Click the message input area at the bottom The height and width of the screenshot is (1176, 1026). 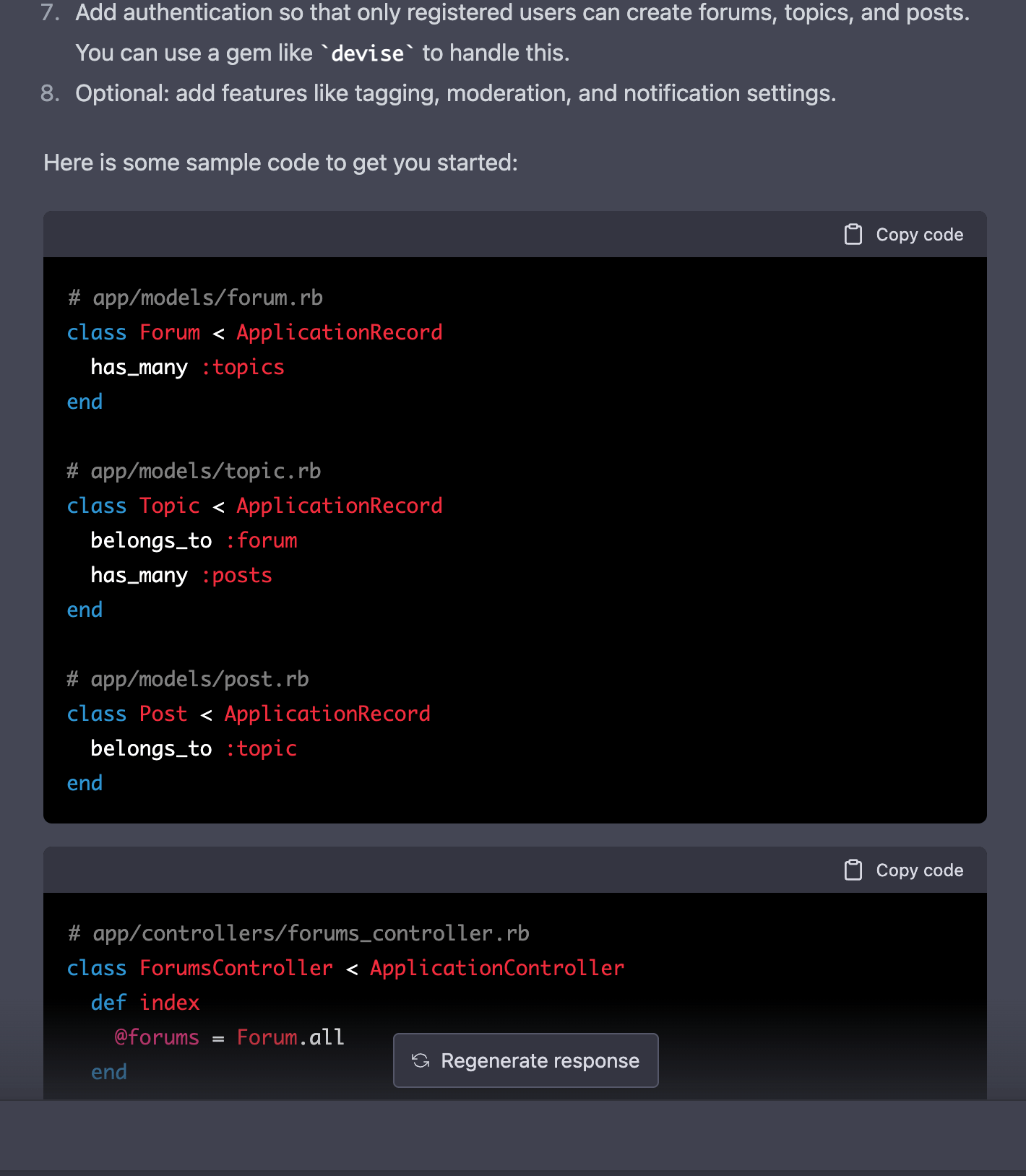(513, 1136)
